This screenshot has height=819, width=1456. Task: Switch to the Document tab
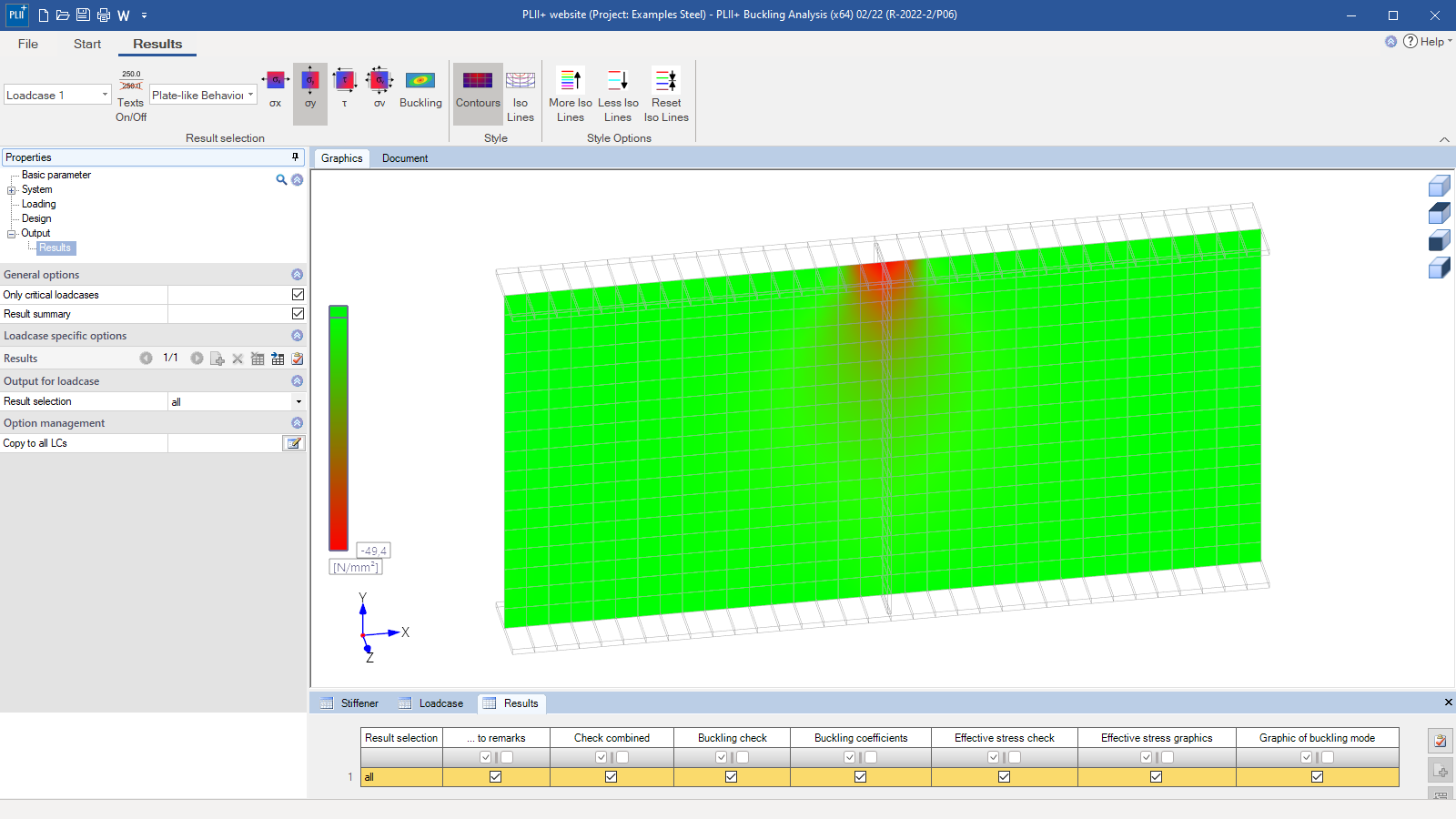coord(405,158)
